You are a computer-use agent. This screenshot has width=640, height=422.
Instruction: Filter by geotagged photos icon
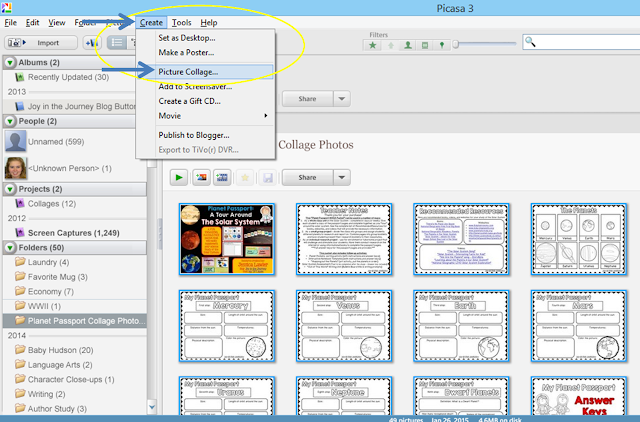442,45
